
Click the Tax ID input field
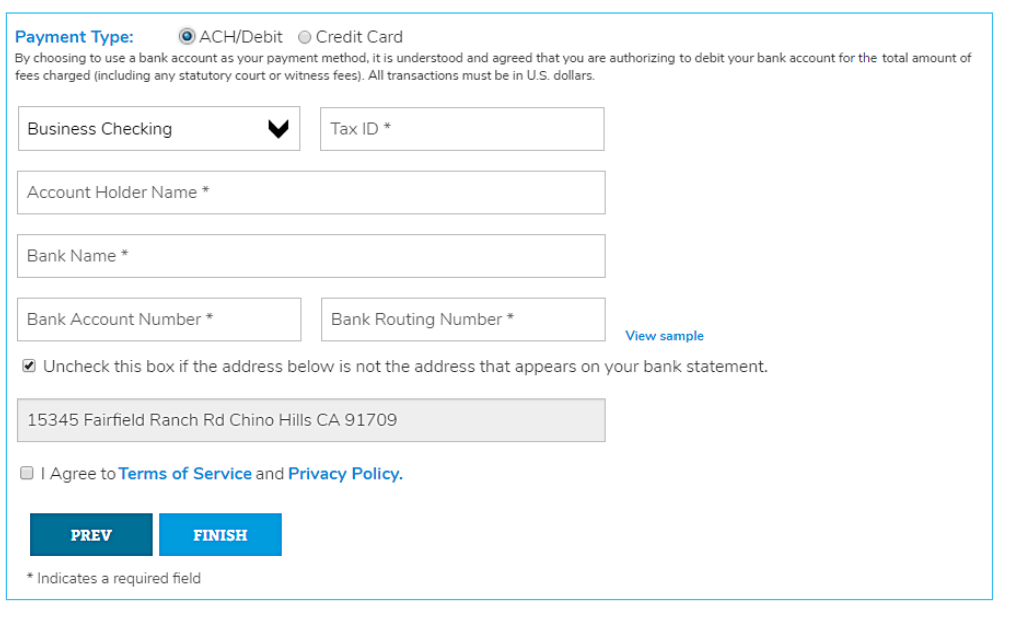(462, 128)
